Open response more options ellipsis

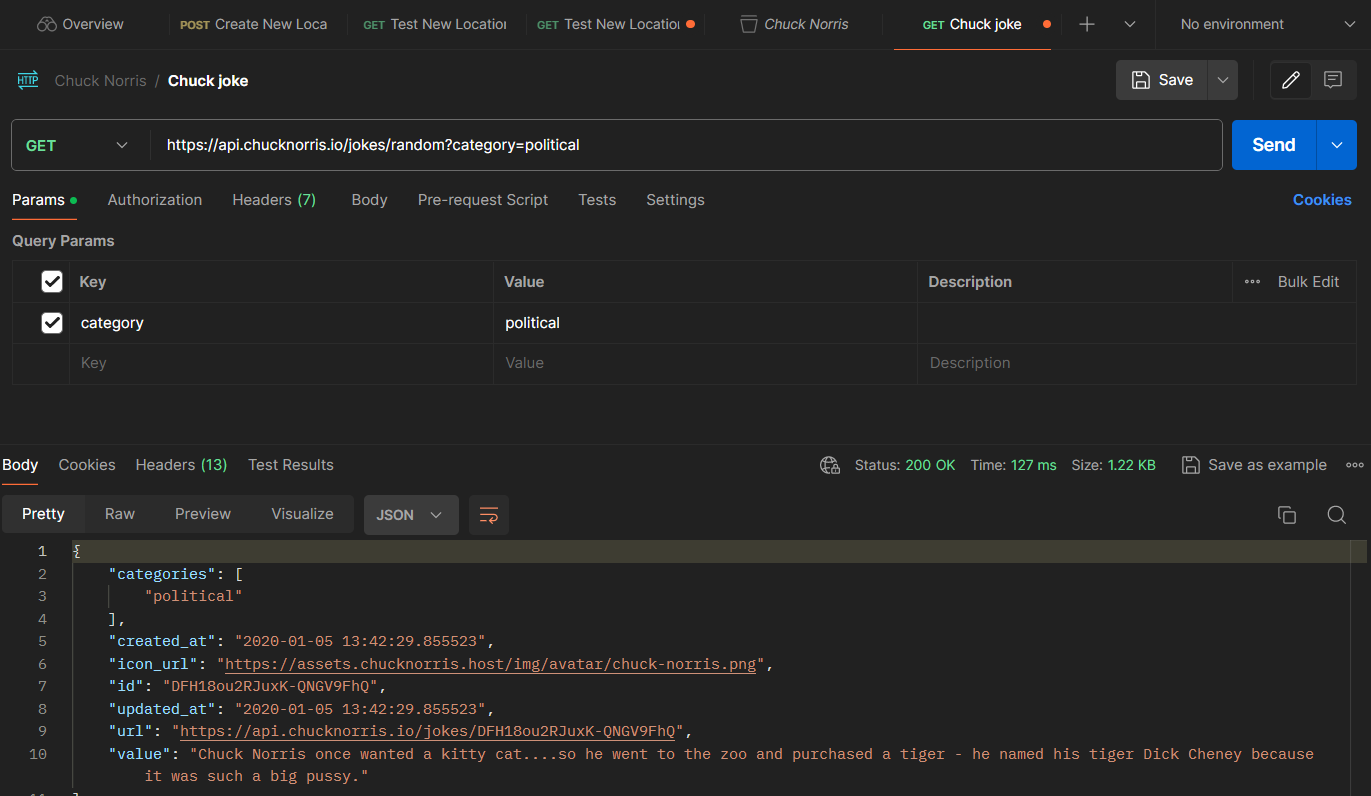1355,465
